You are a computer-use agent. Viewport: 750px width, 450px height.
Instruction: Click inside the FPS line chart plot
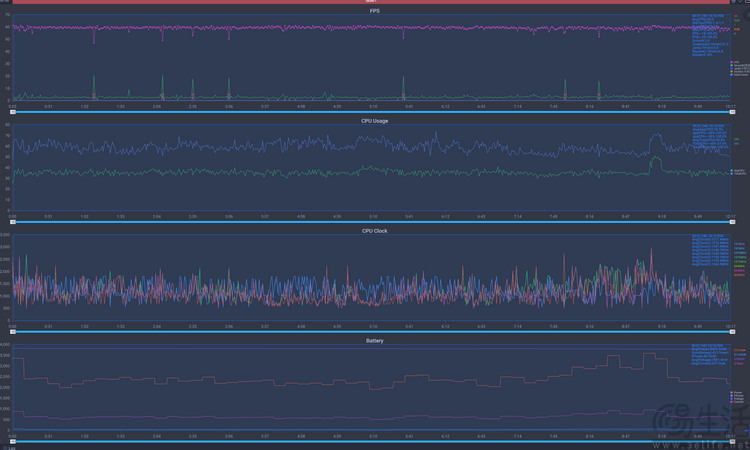371,57
